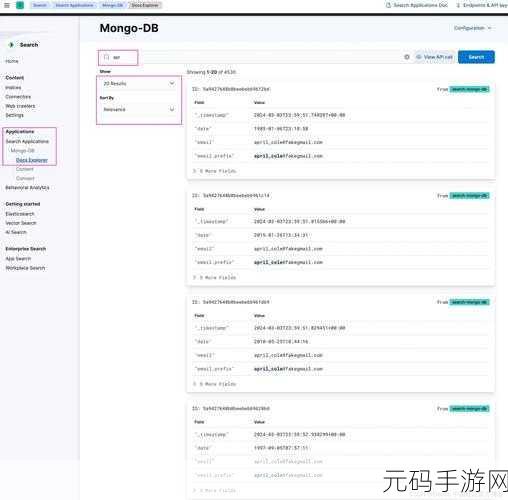Click the Mongo-DB breadcrumb

(112, 5)
